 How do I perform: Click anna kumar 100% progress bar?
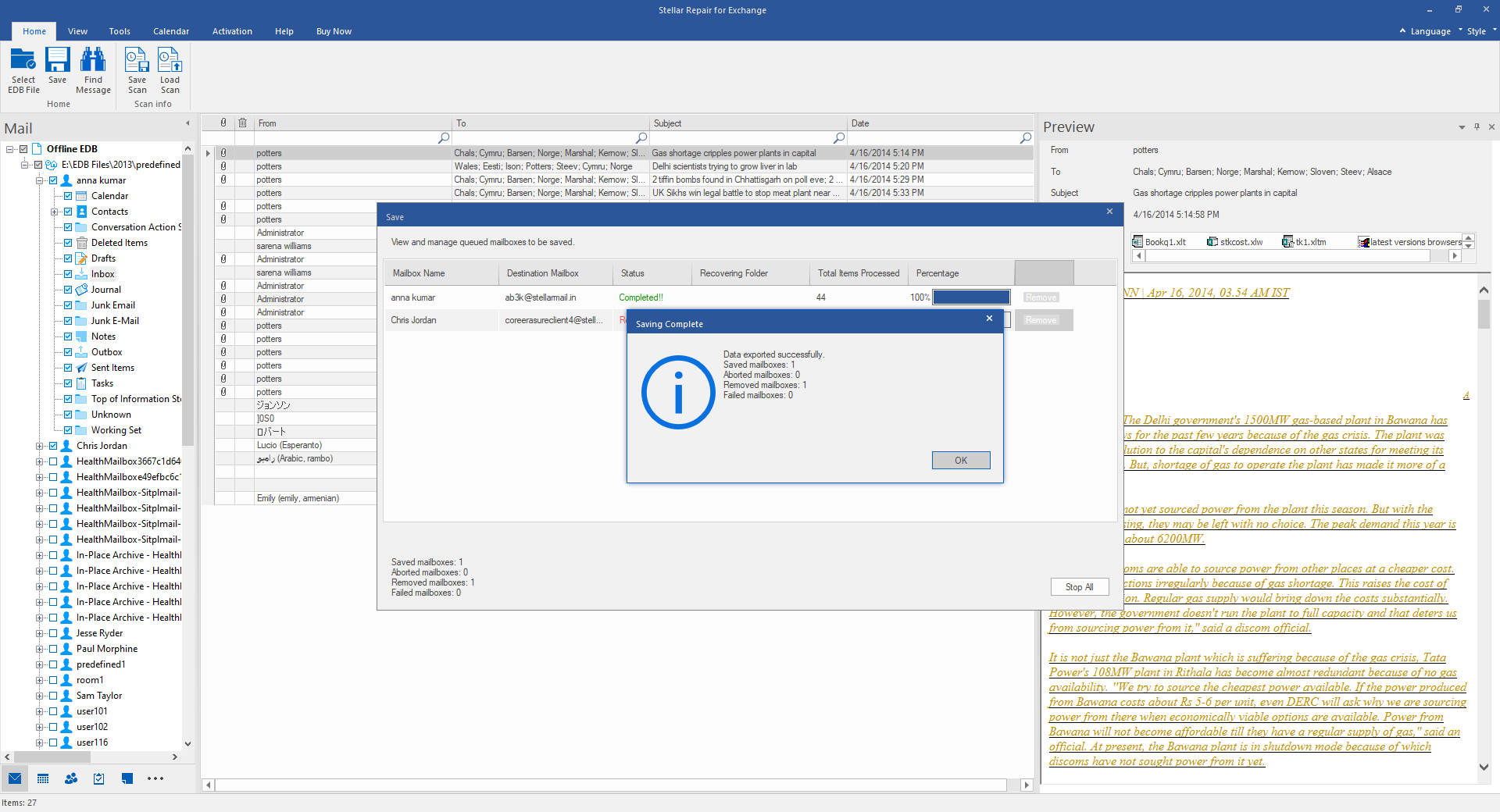pos(971,297)
